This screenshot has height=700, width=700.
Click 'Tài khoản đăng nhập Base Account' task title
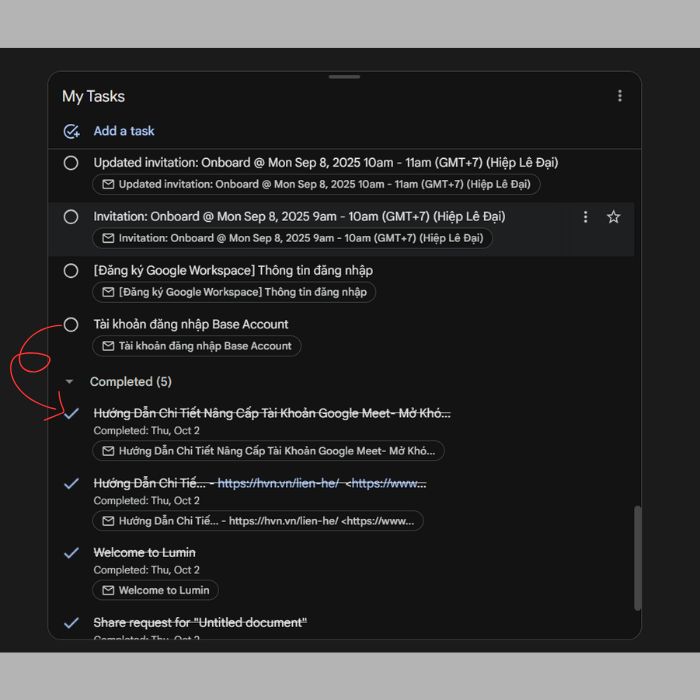point(191,324)
